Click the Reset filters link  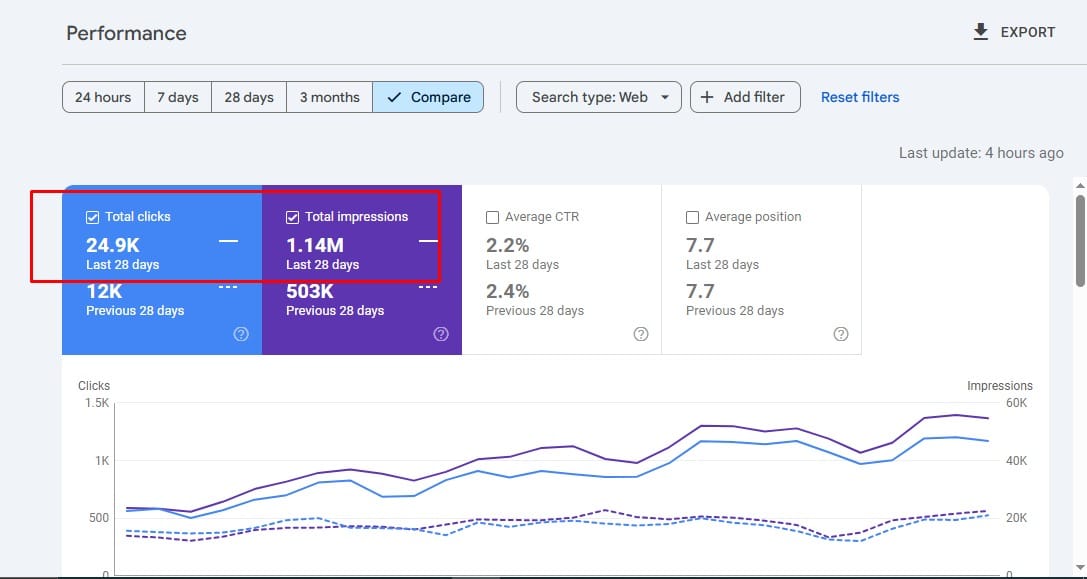coord(860,97)
